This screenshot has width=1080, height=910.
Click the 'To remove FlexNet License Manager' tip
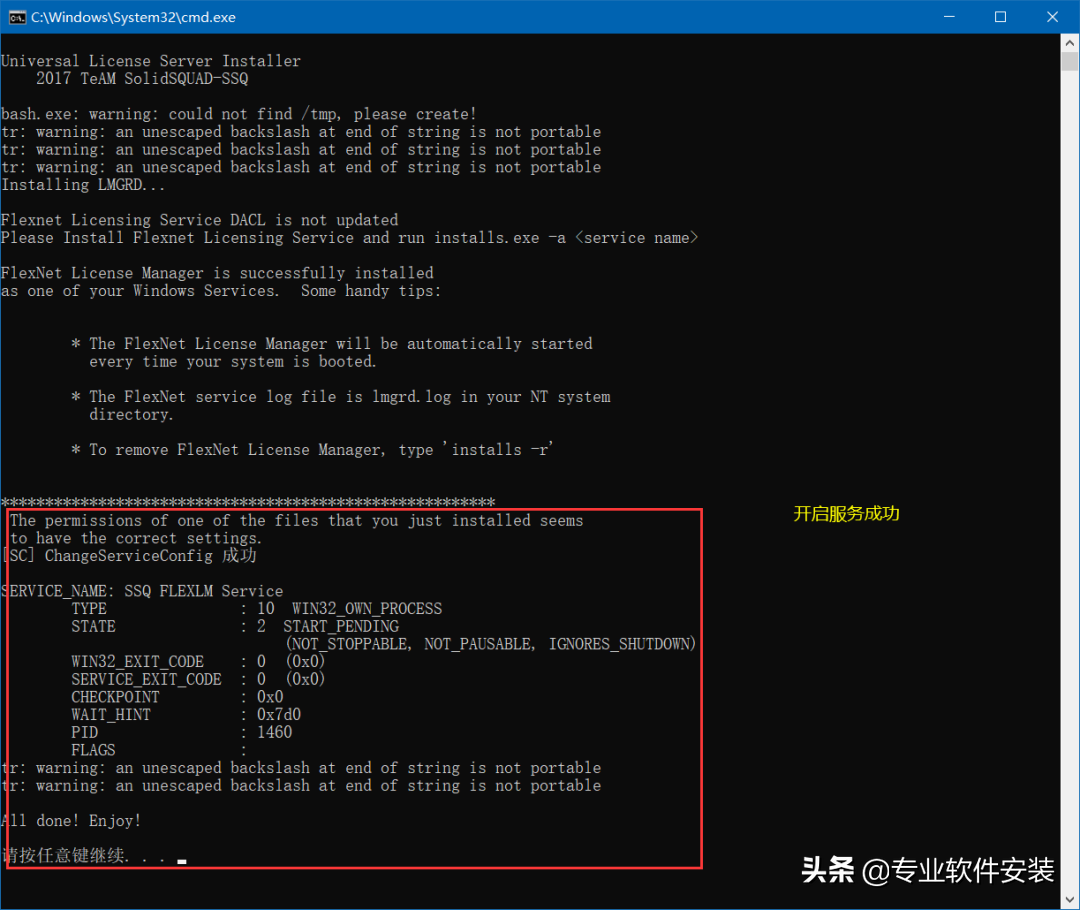pos(312,450)
